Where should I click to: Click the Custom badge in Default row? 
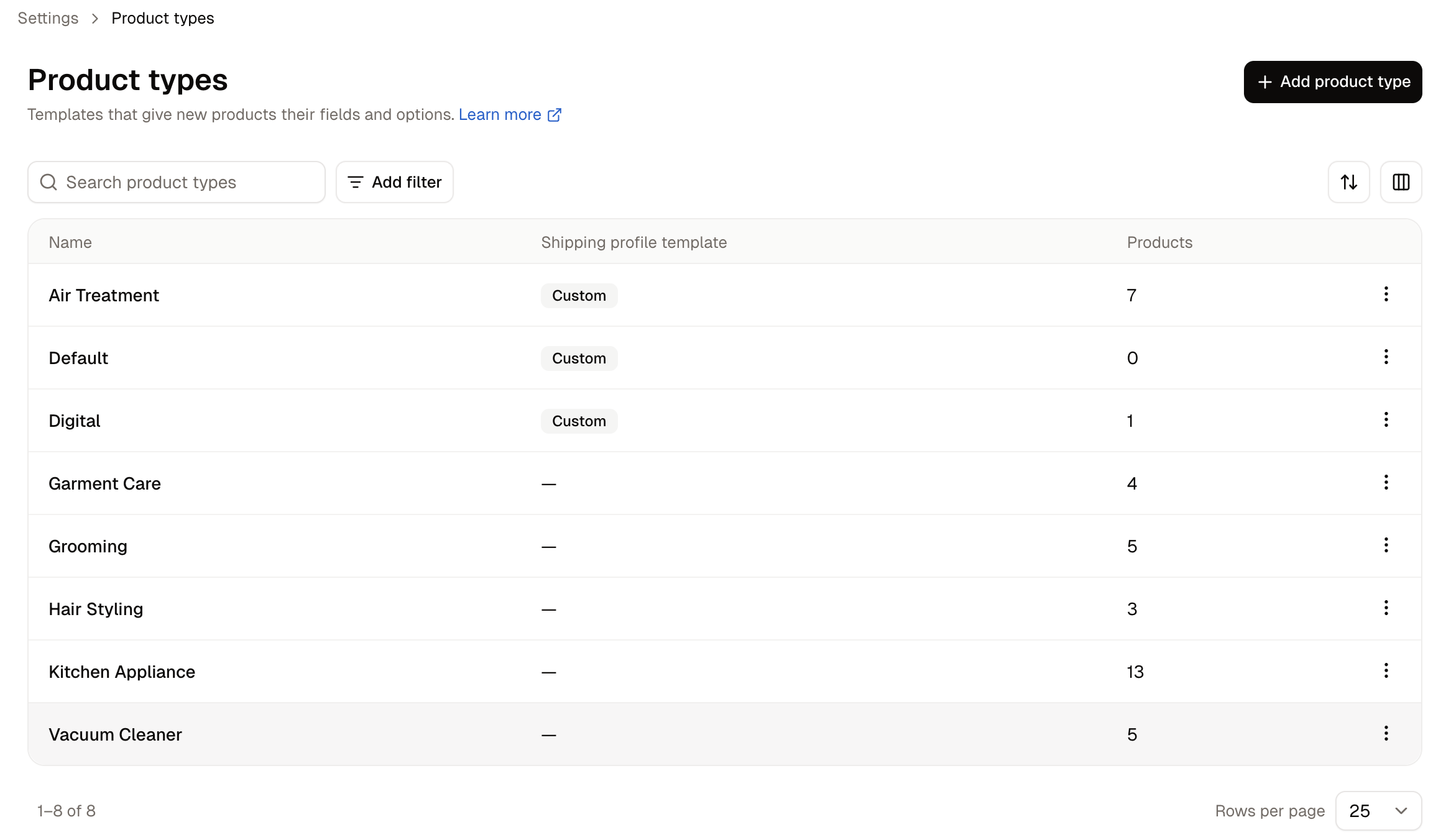point(579,358)
